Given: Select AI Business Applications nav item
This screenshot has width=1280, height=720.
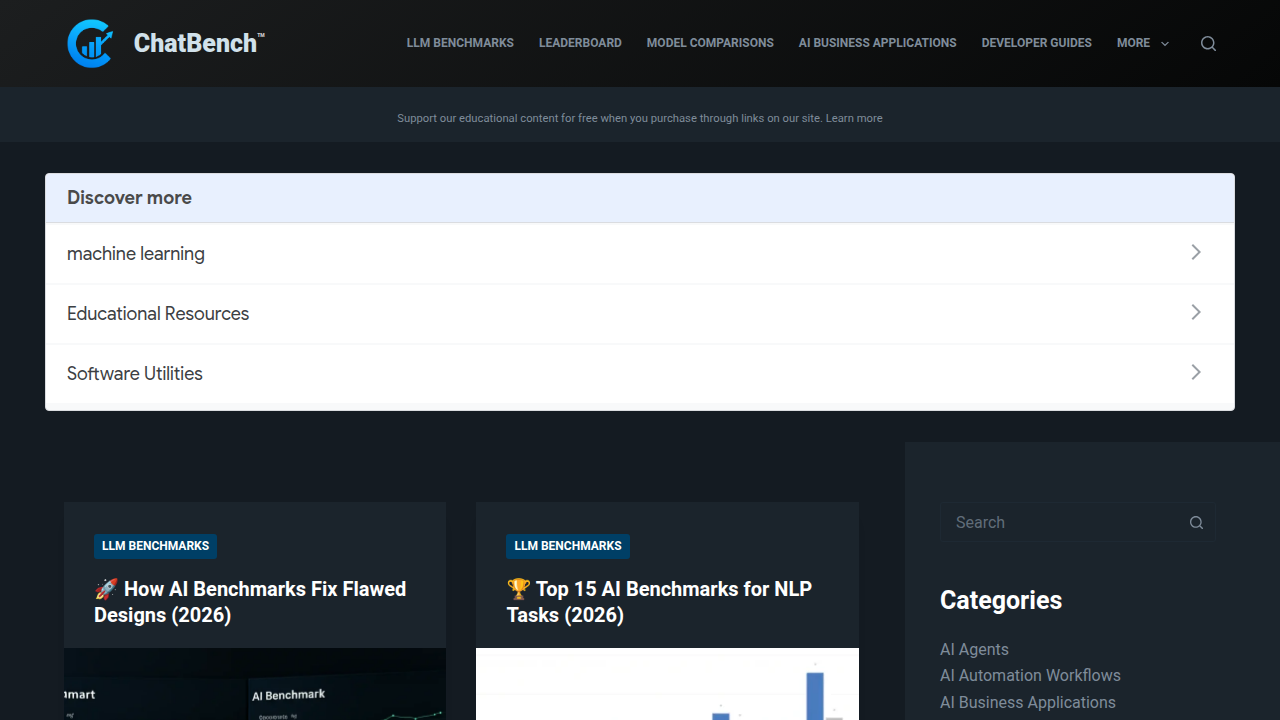Looking at the screenshot, I should [877, 43].
